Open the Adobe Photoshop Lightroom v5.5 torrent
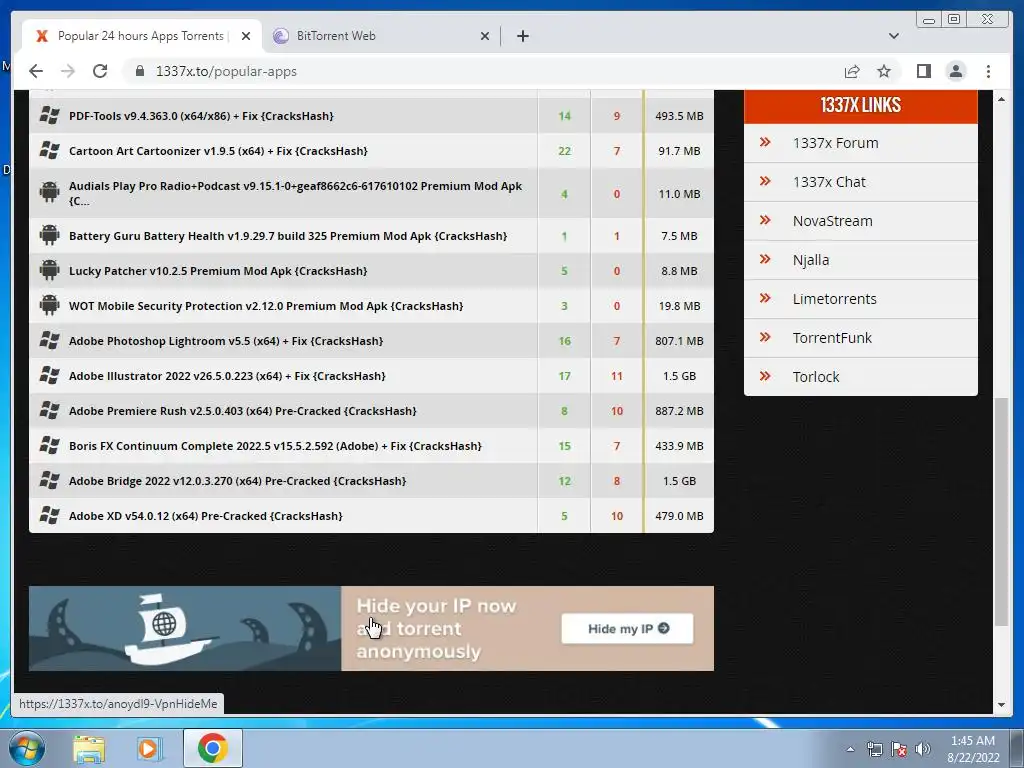 [226, 341]
